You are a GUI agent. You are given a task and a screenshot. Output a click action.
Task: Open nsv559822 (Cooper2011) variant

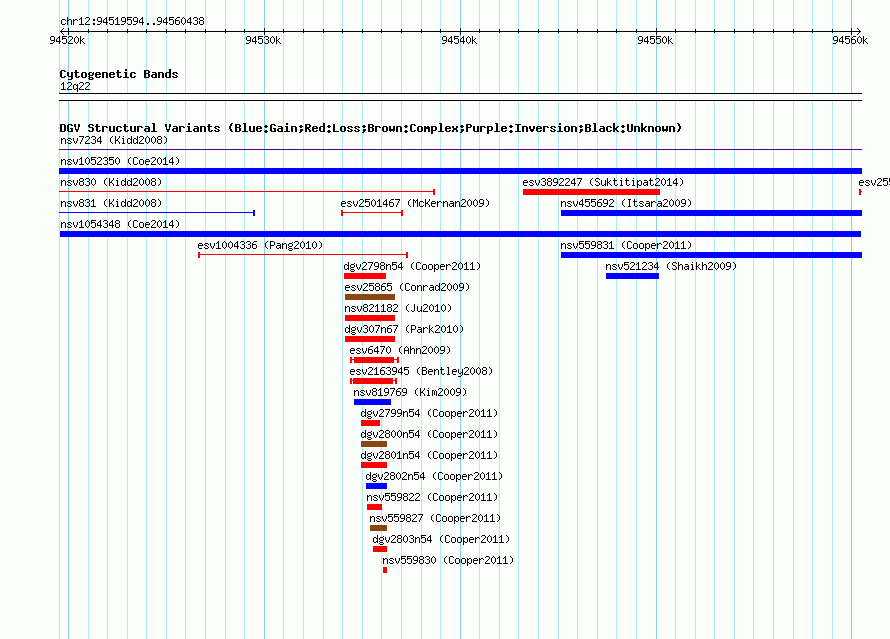(x=432, y=497)
